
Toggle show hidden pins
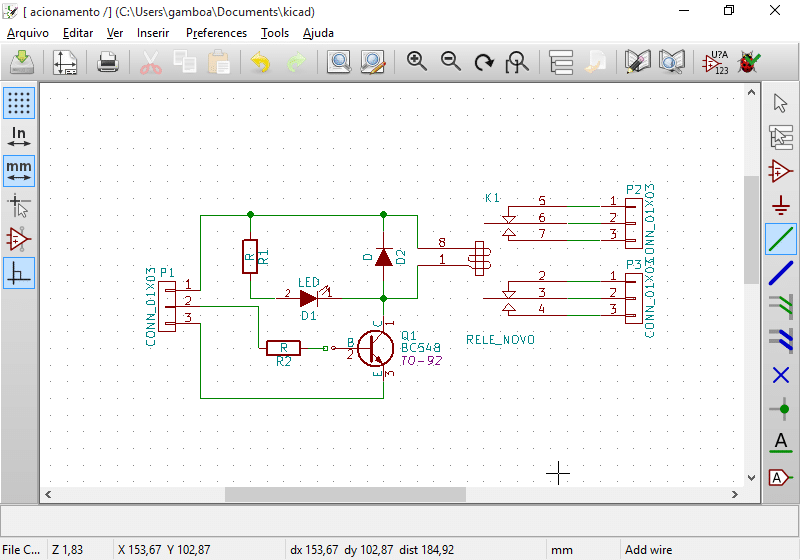(19, 239)
